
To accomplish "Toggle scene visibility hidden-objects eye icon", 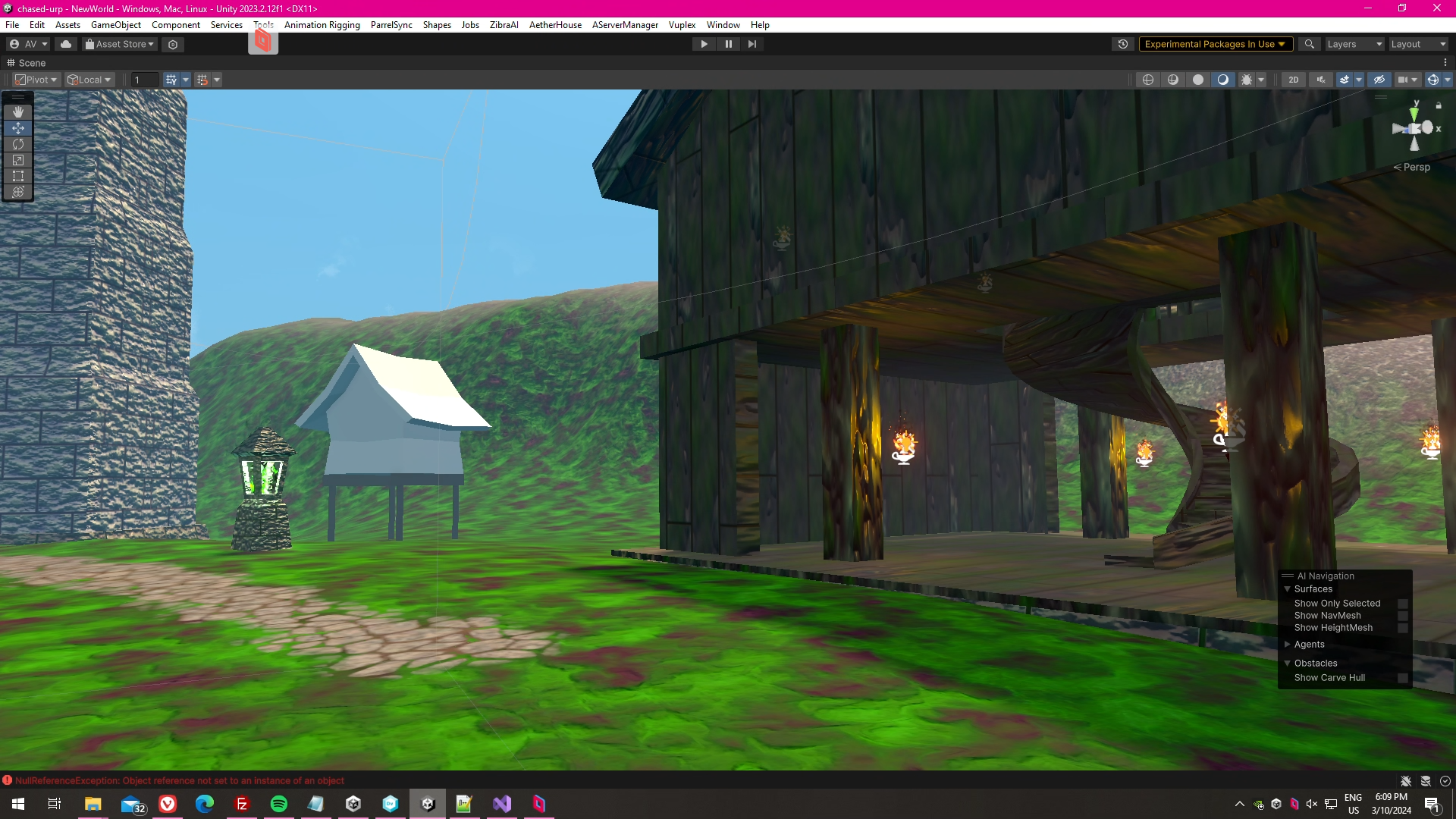I will (1379, 80).
